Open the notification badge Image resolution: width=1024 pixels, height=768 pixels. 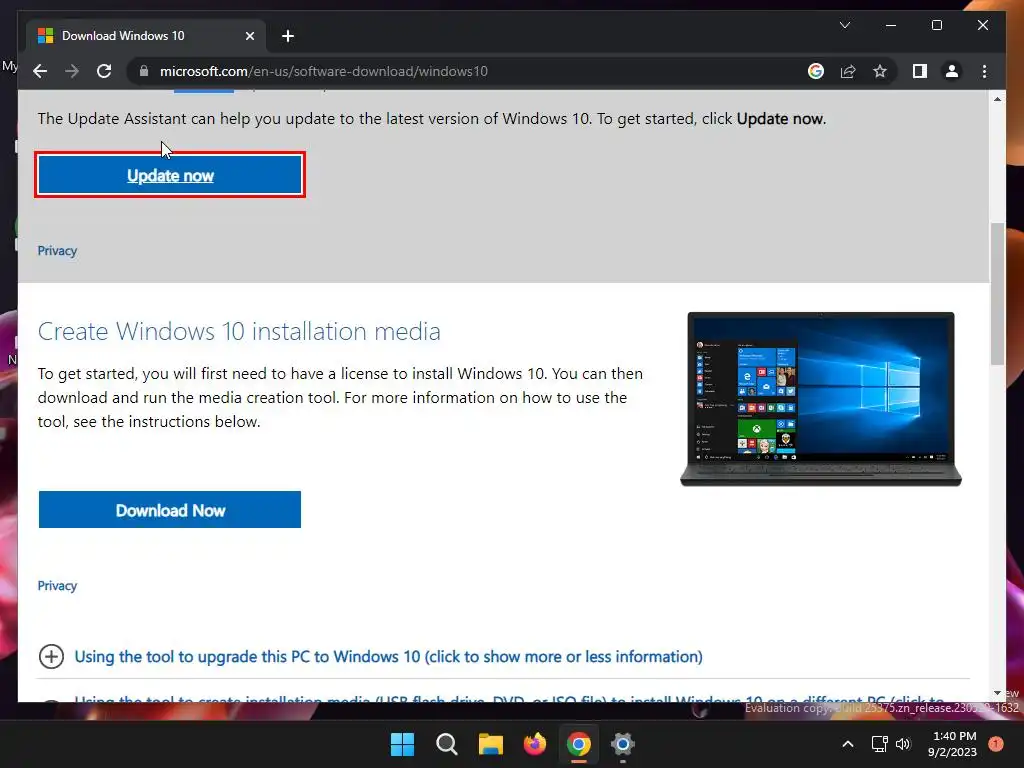point(996,743)
